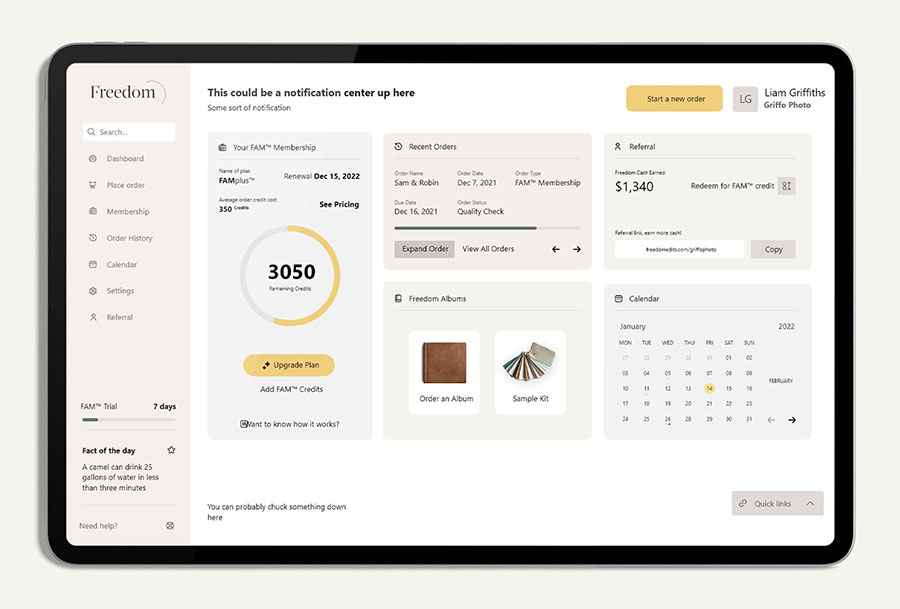The height and width of the screenshot is (609, 900).
Task: Open the Sample Kit album thumbnail
Action: click(530, 372)
